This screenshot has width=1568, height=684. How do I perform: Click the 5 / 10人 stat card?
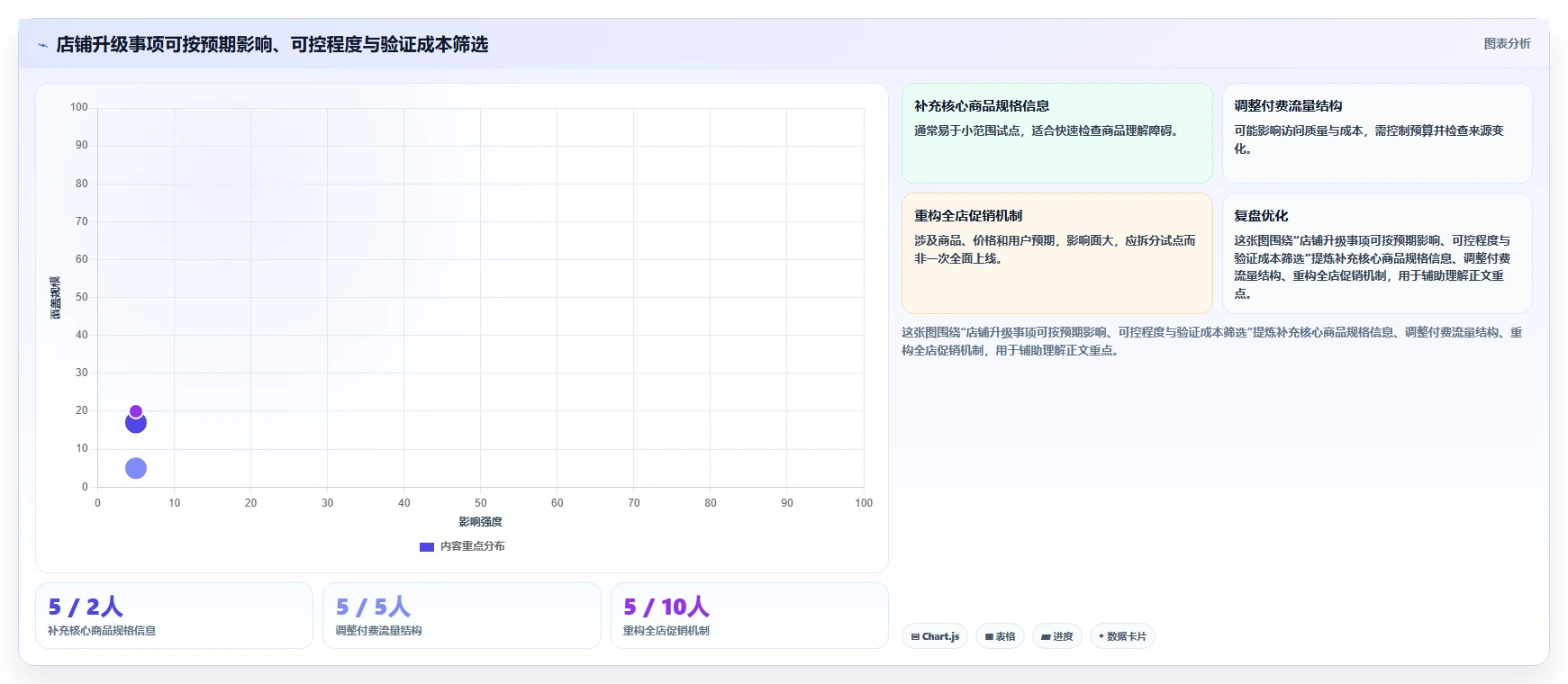749,616
